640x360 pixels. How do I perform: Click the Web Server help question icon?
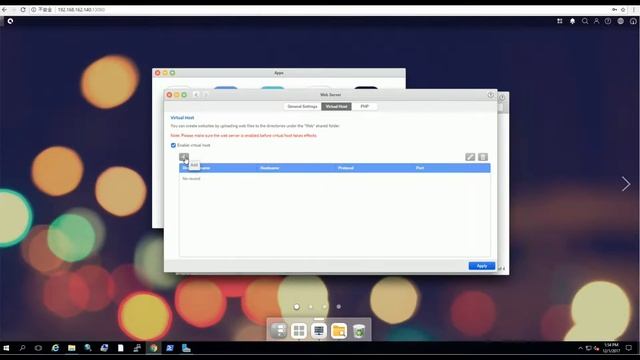pyautogui.click(x=491, y=95)
